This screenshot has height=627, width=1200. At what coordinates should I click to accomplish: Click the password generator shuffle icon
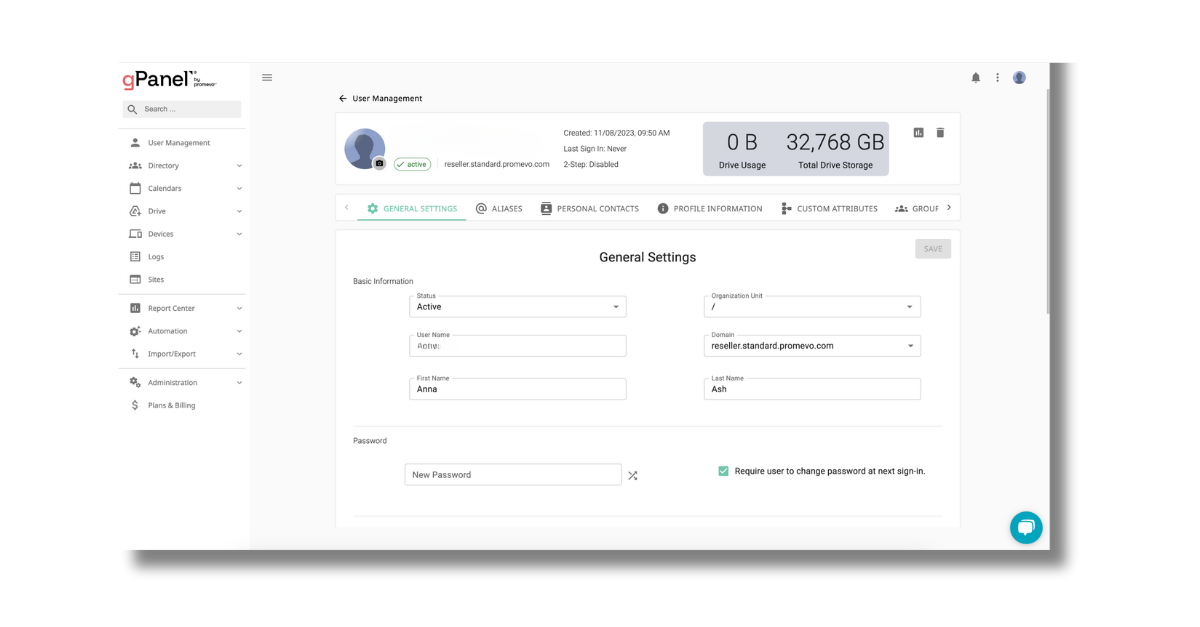pyautogui.click(x=633, y=475)
